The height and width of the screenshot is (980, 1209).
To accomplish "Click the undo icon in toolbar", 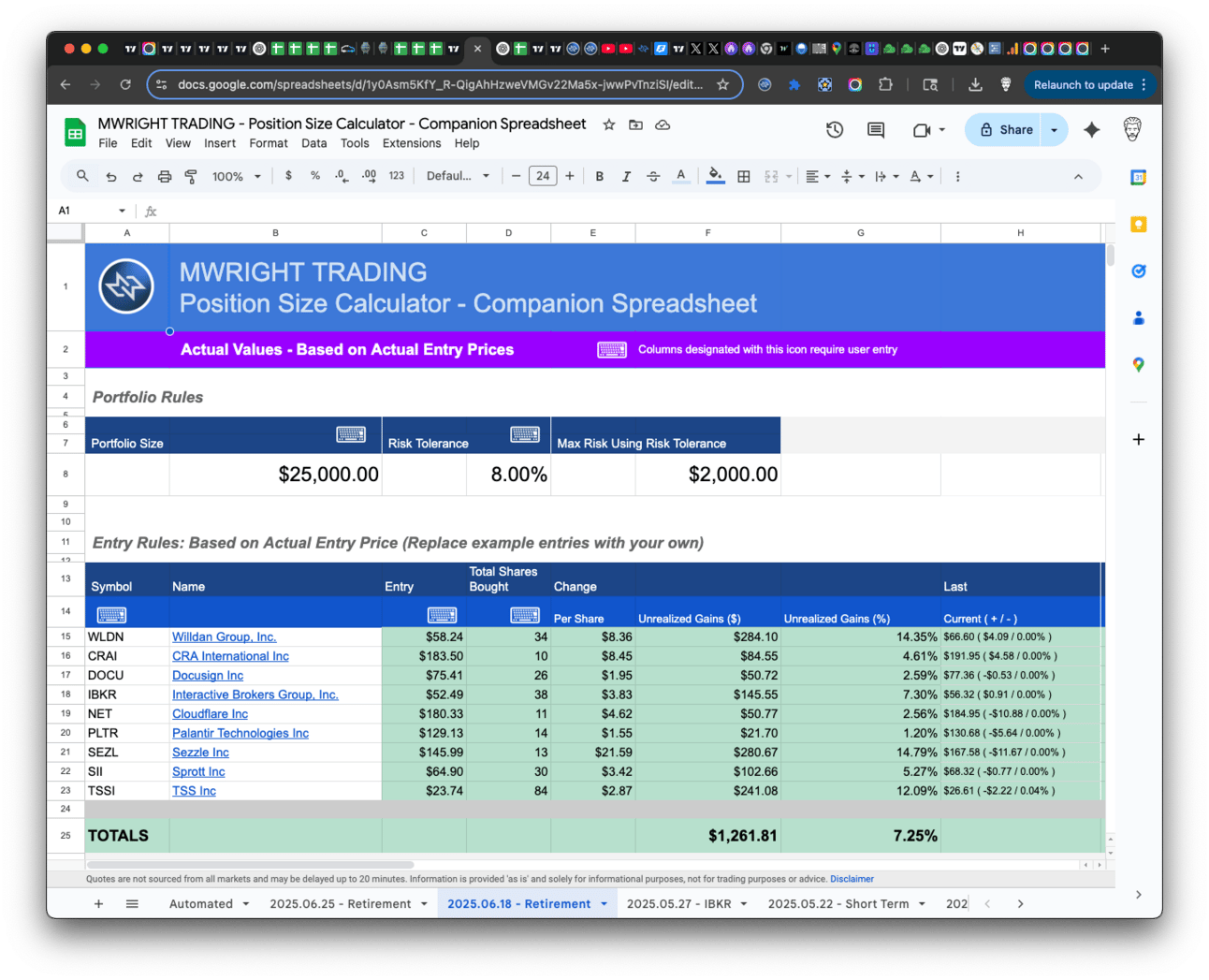I will point(111,176).
